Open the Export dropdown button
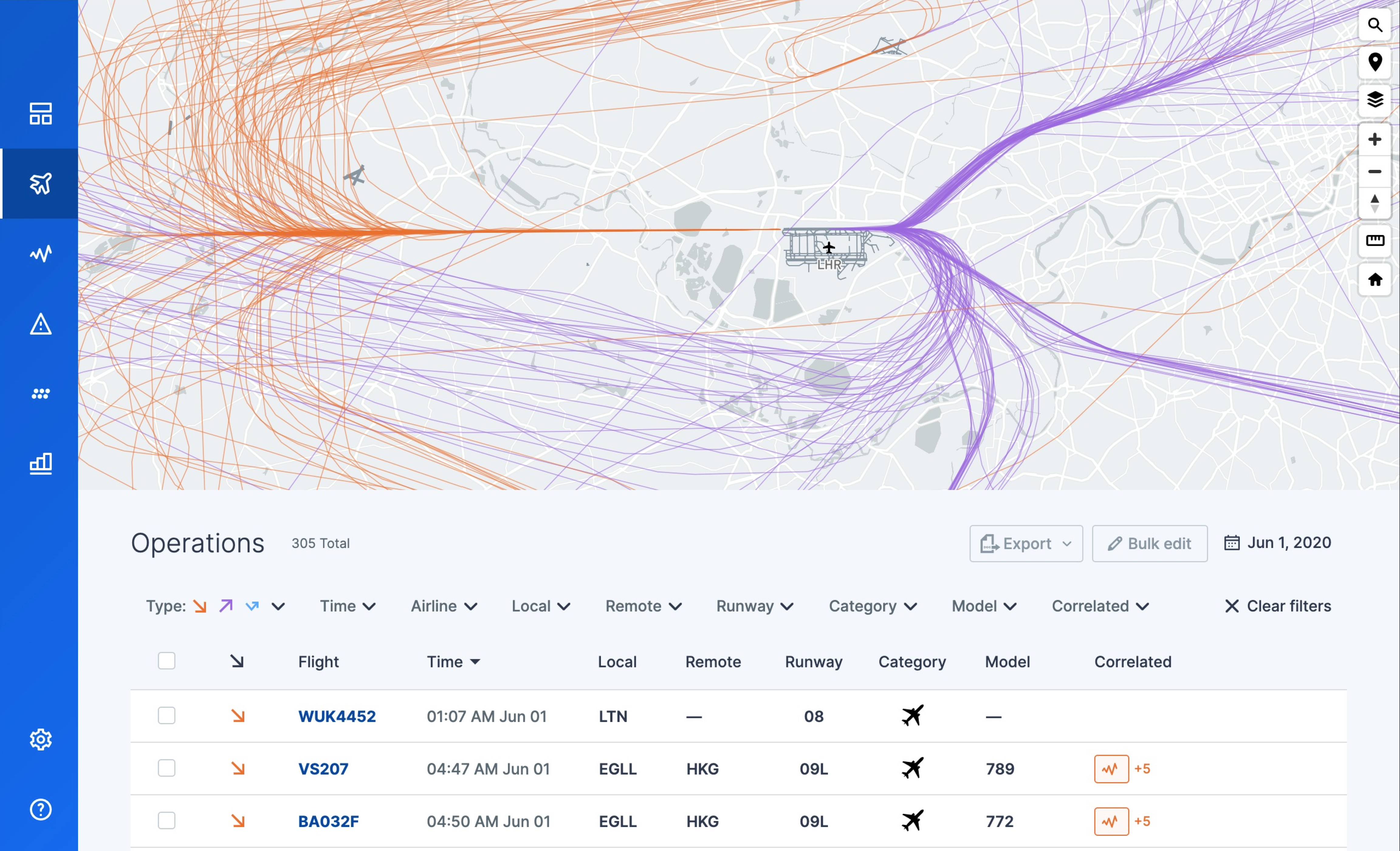Screen dimensions: 1400x851 click(x=1026, y=543)
